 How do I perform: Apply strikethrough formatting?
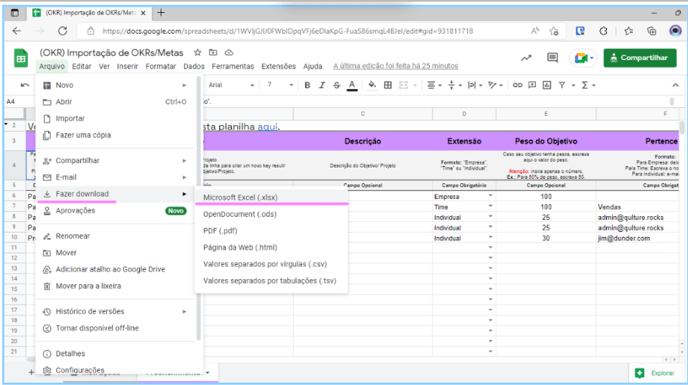[337, 85]
